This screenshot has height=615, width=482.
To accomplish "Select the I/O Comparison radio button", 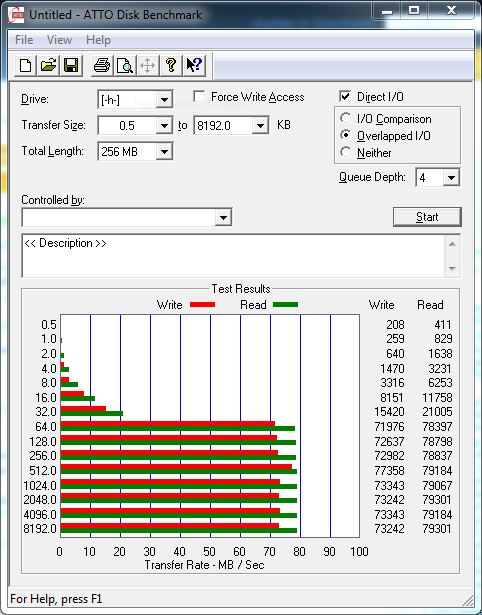I will (346, 118).
